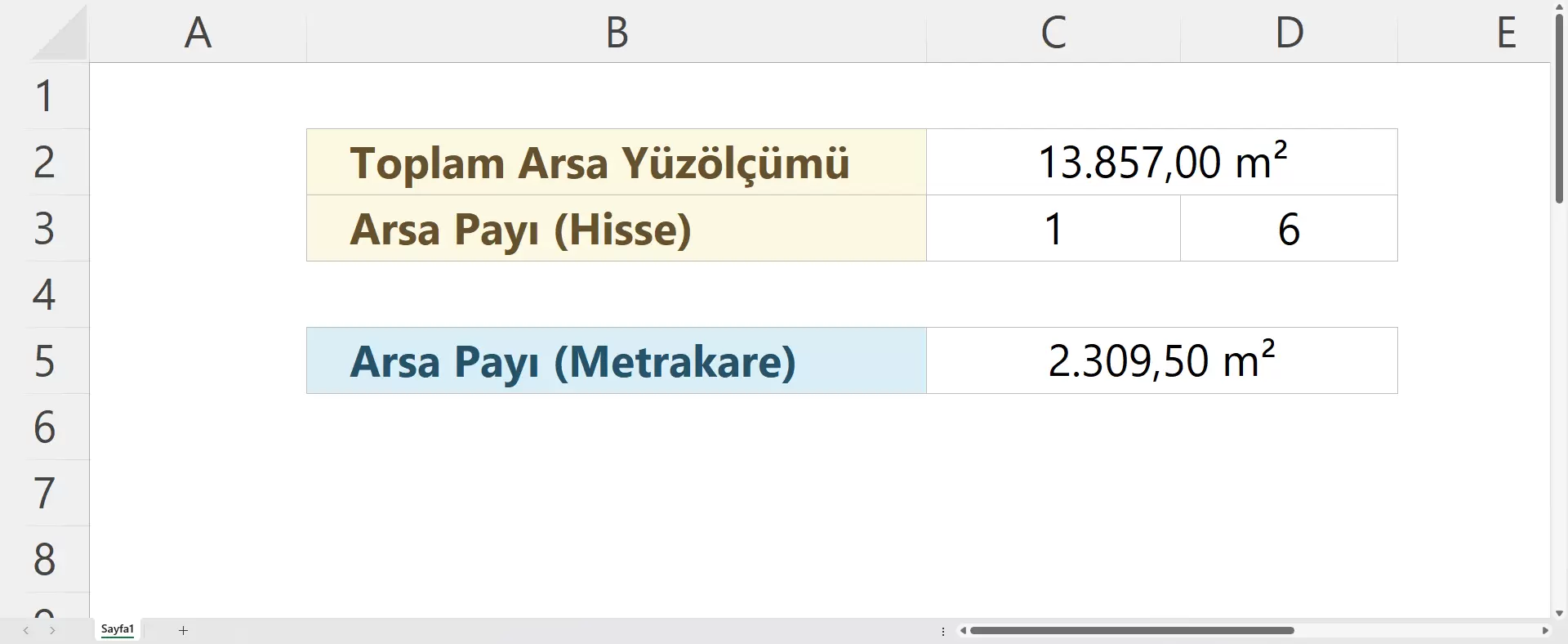Click the horizontal scrollbar right arrow
1568x644 pixels.
pos(1544,630)
